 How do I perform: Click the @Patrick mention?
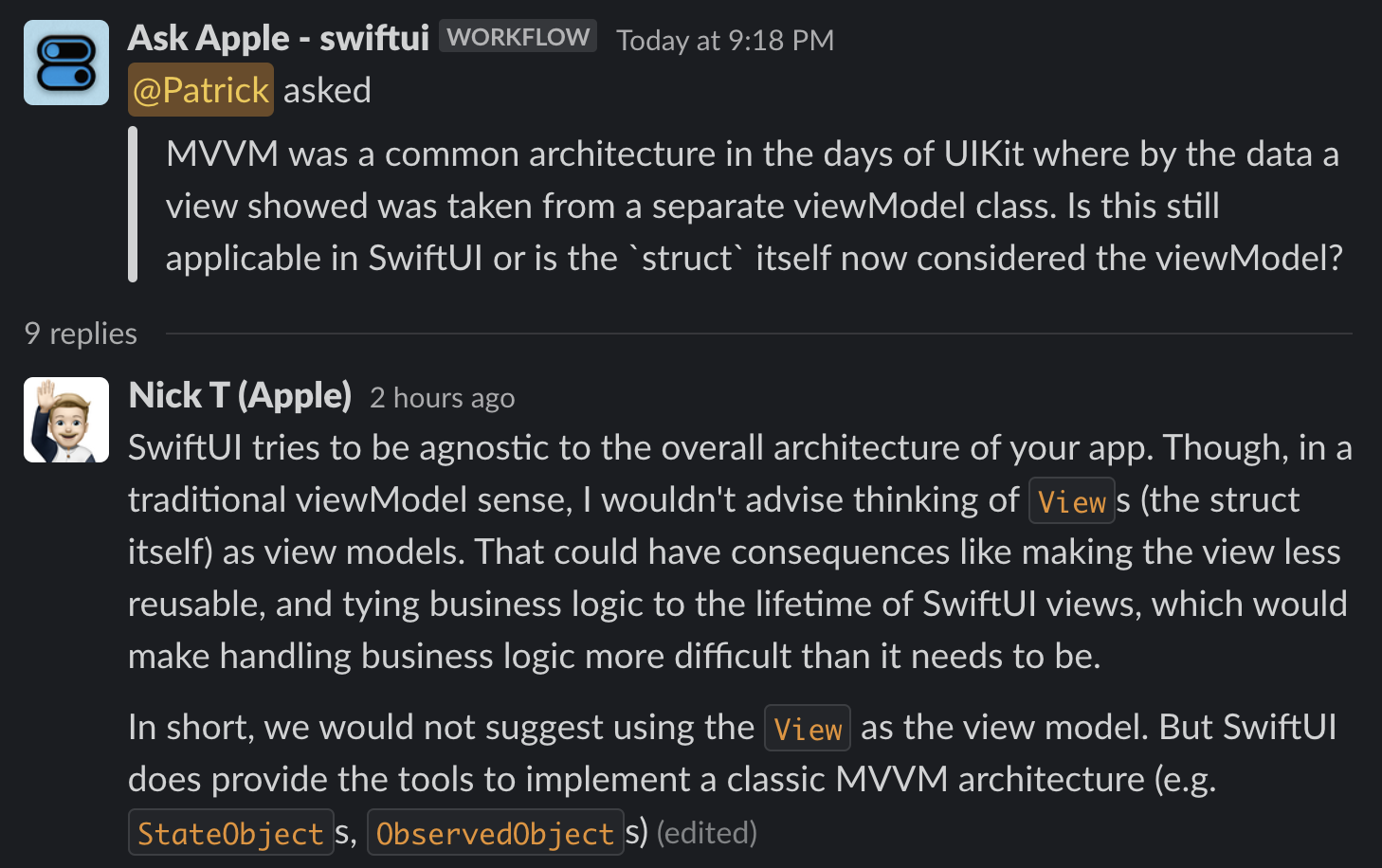pos(201,90)
